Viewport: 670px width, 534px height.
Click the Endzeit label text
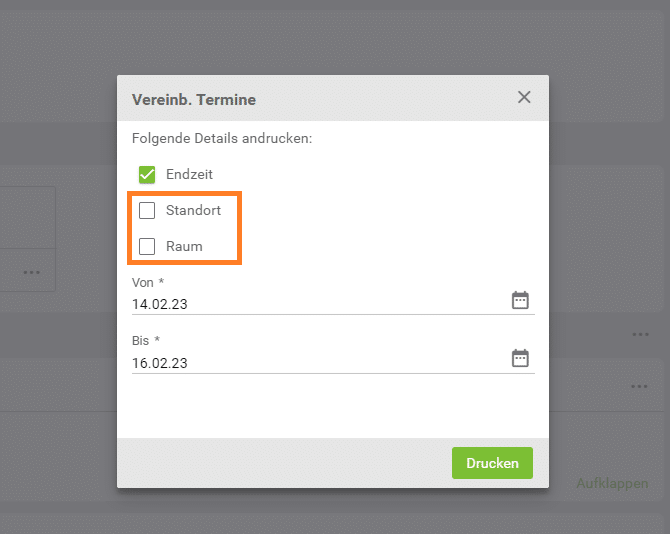coord(189,174)
